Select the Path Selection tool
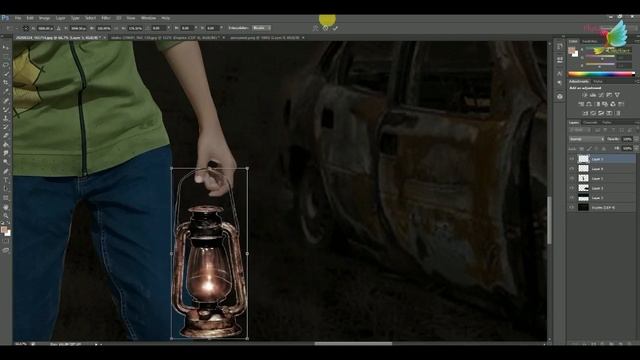The image size is (640, 360). (6, 189)
